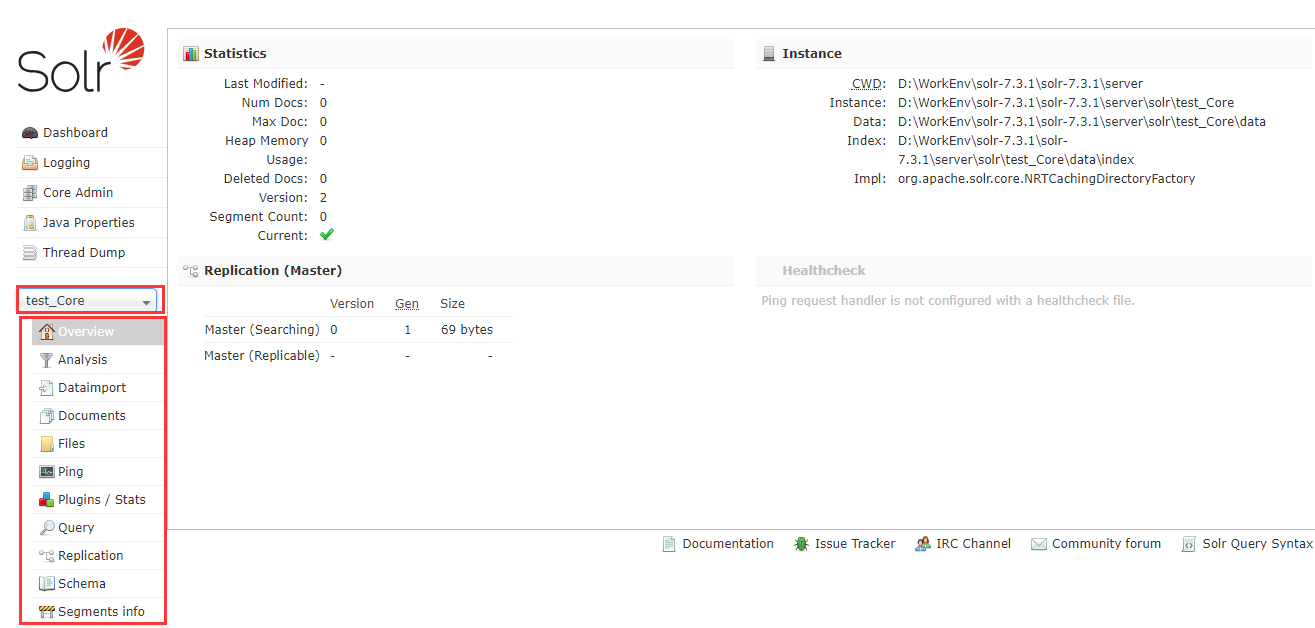Image resolution: width=1315 pixels, height=628 pixels.
Task: Click the Dashboard gauge icon
Action: (30, 133)
